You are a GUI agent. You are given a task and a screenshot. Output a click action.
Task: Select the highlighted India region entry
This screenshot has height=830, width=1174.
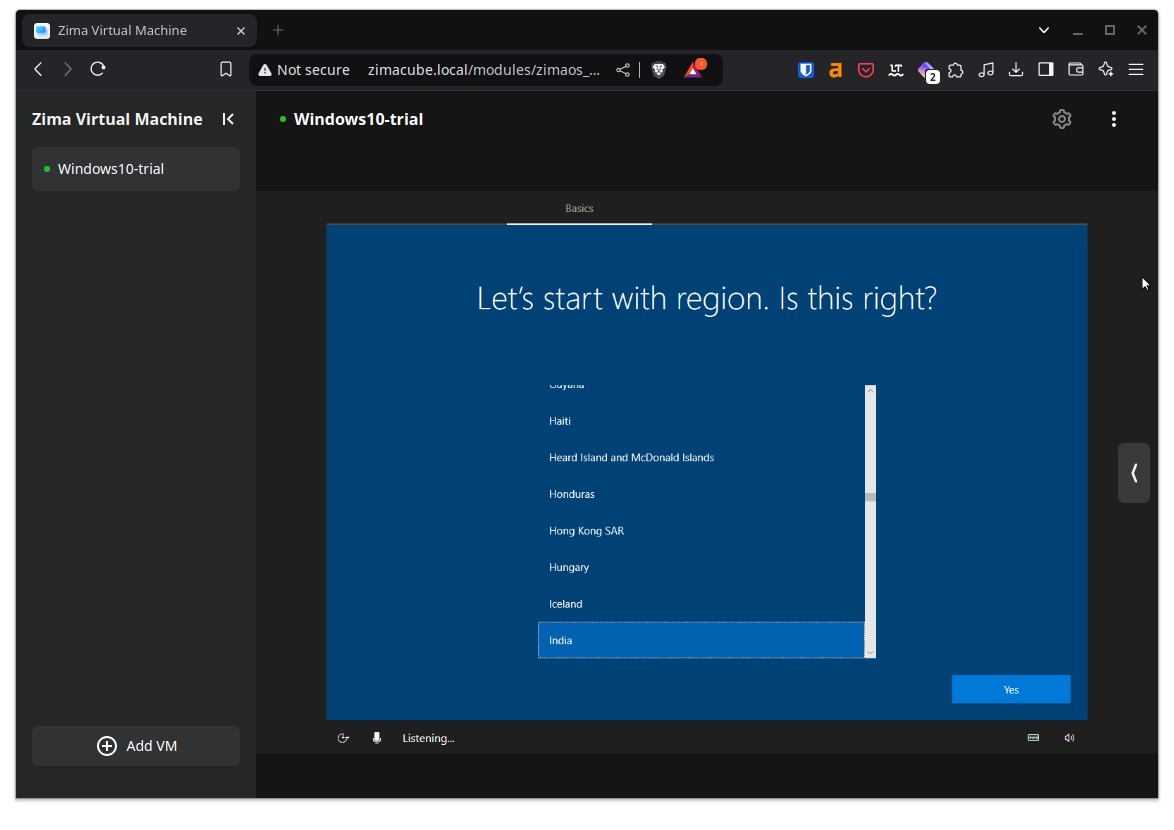click(701, 640)
